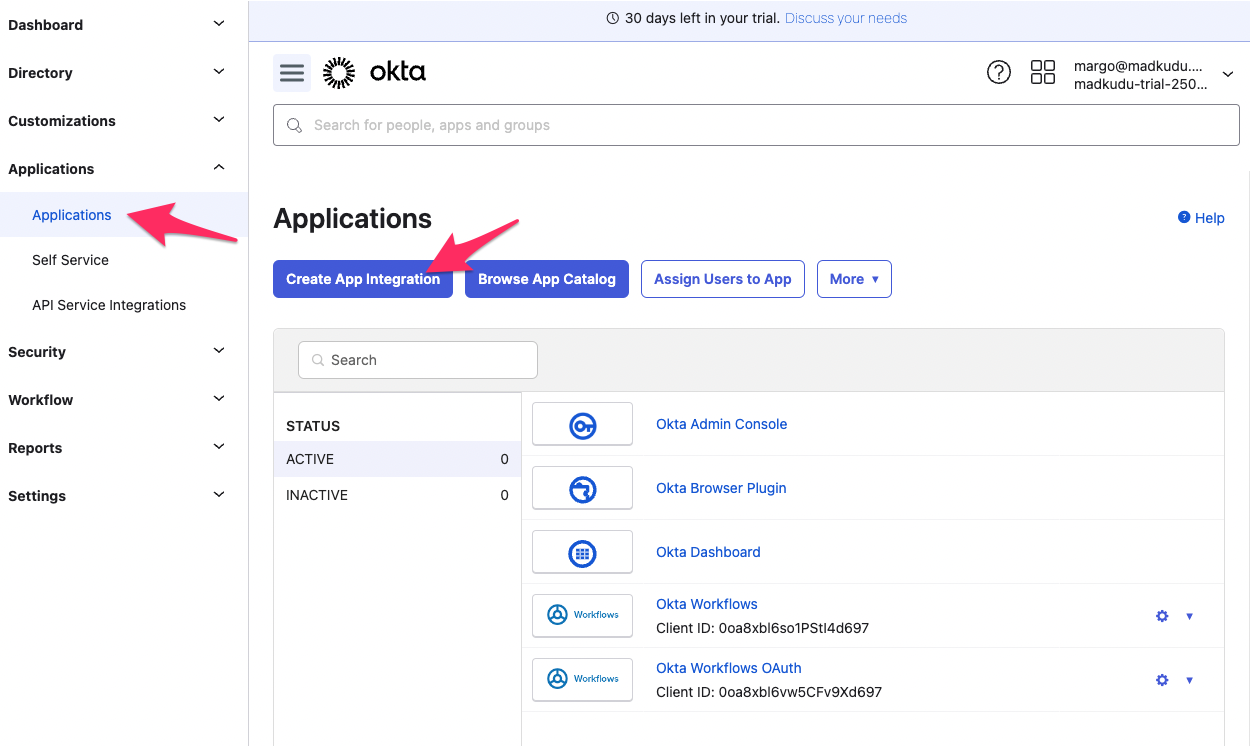Open Self Service in the sidebar
The height and width of the screenshot is (746, 1250).
[x=70, y=260]
